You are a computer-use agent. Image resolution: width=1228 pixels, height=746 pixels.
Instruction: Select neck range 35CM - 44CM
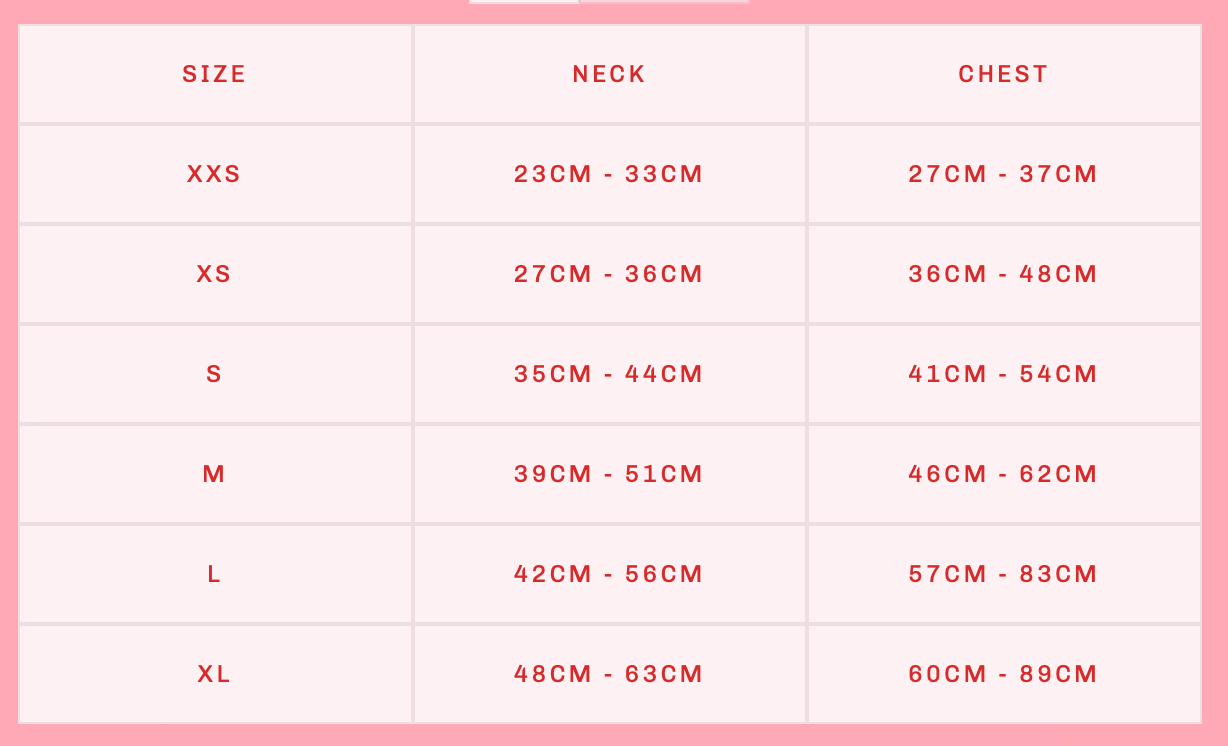pyautogui.click(x=609, y=374)
